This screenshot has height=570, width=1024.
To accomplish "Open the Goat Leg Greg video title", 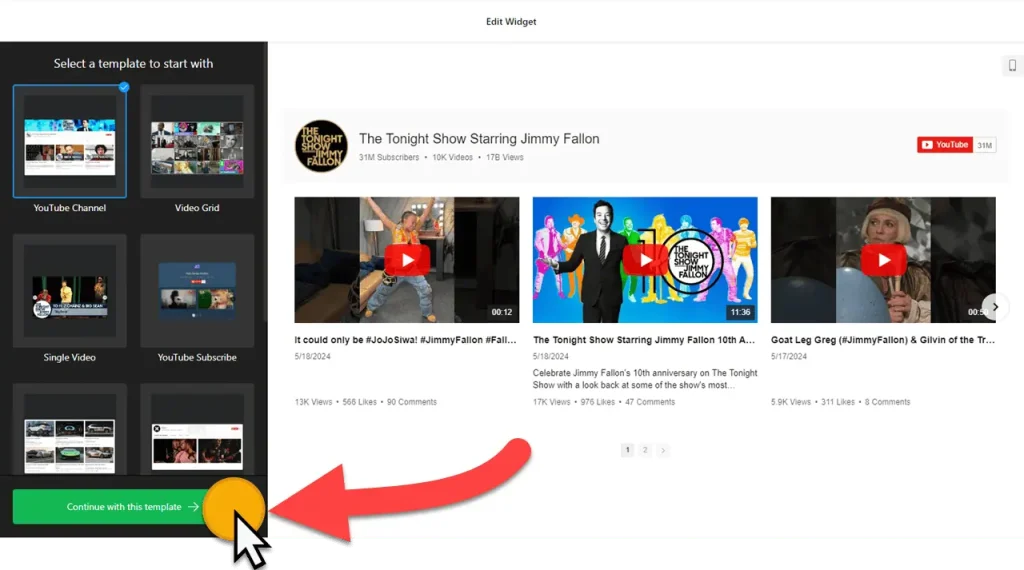I will pos(883,340).
